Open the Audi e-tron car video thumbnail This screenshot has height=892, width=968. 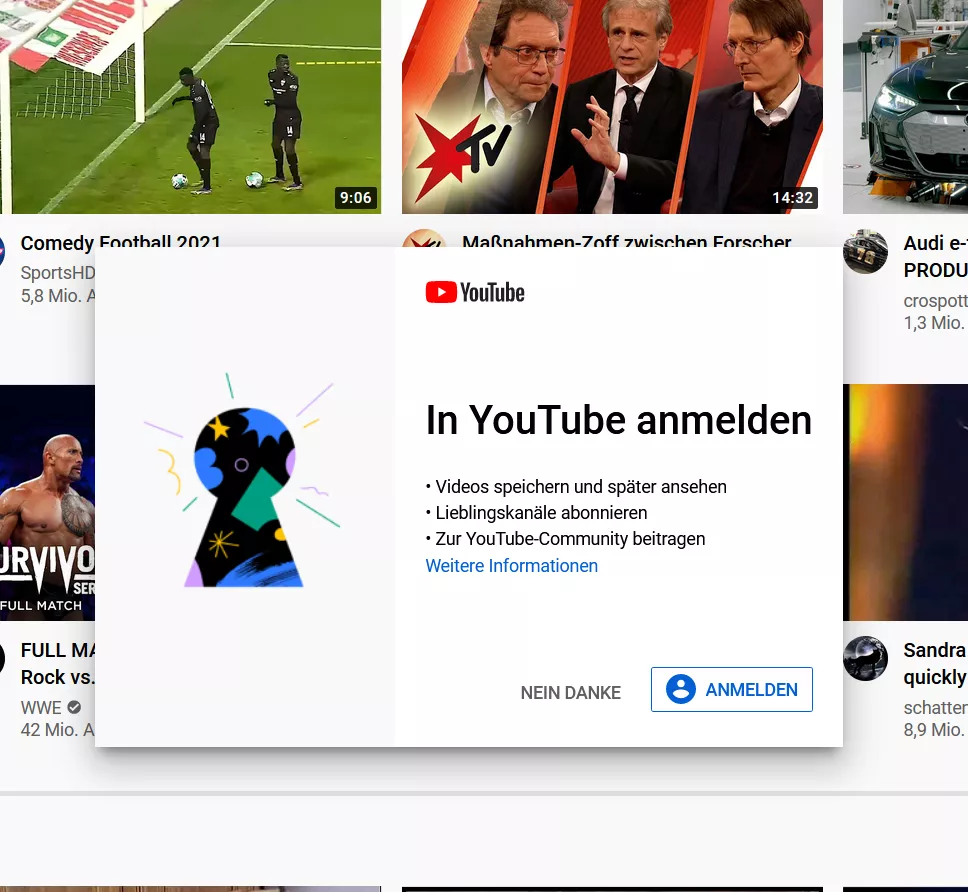[x=906, y=107]
